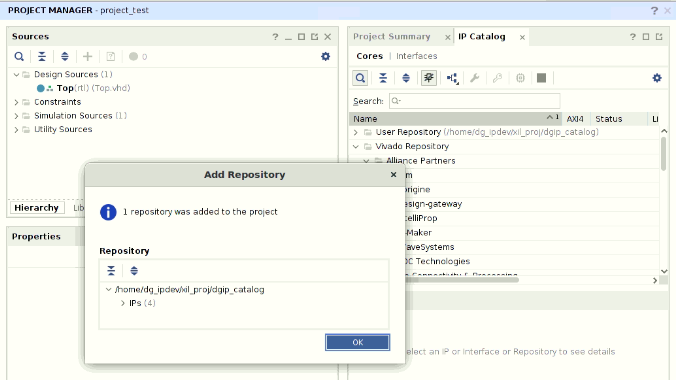
Task: Click Project Manager help question mark
Action: pyautogui.click(x=654, y=10)
